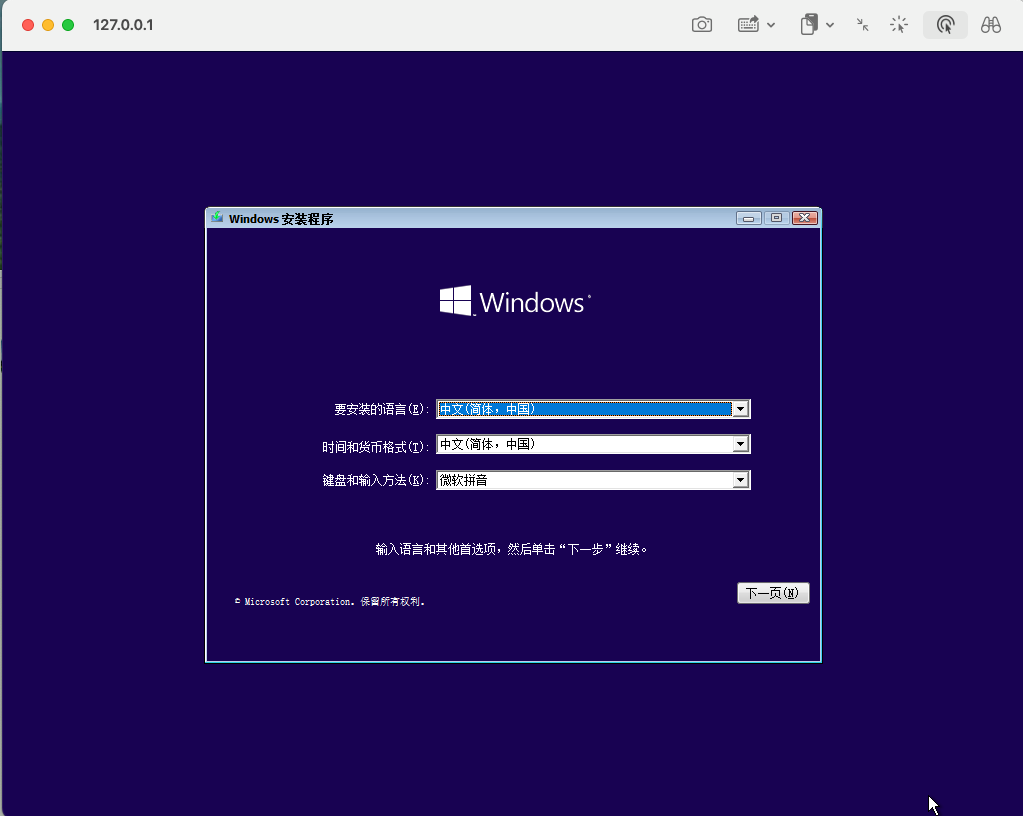Click the shrink-to-fit arrows icon
Screen dimensions: 1023x816
(862, 25)
